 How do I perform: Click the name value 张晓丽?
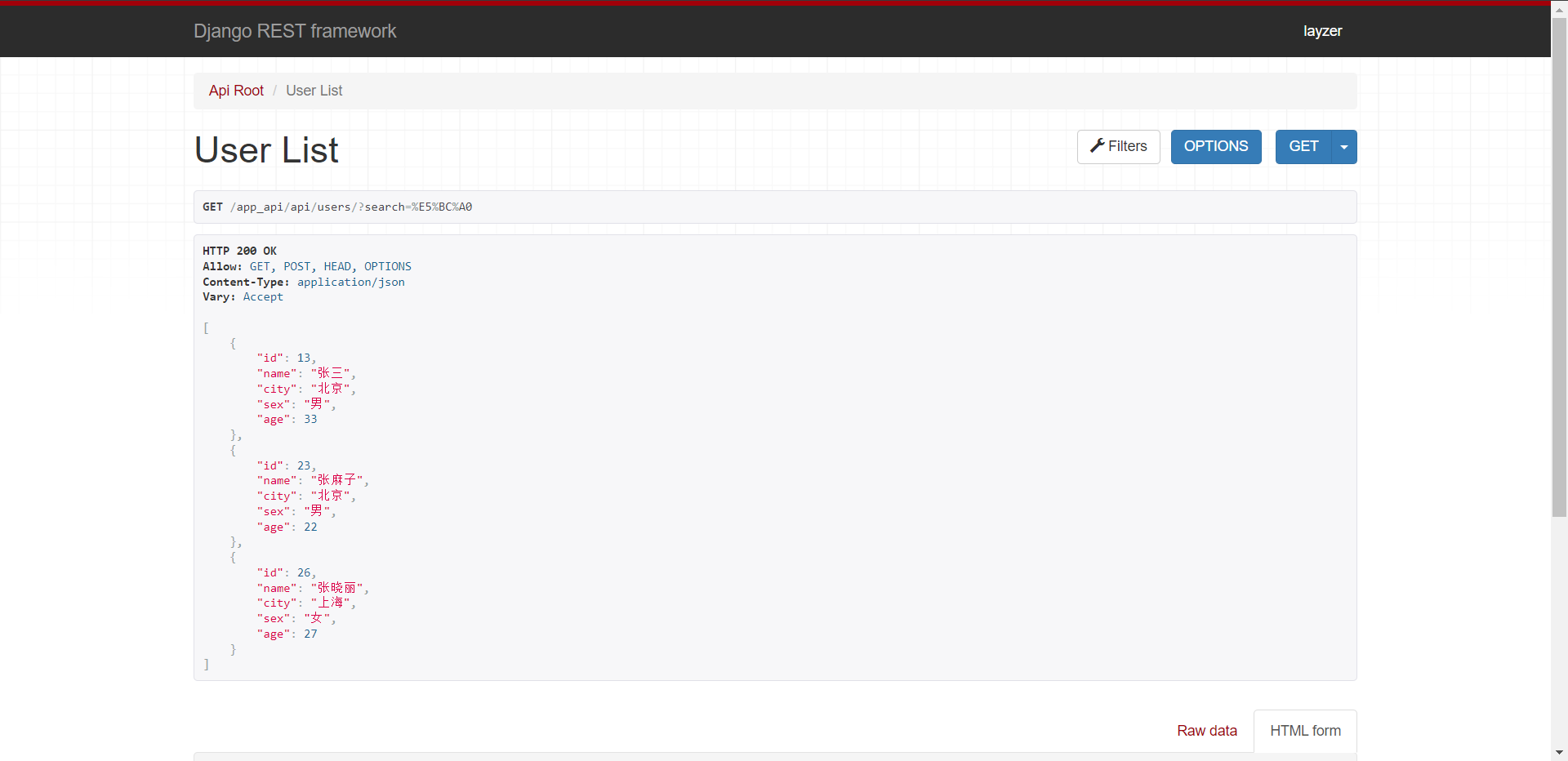pos(337,588)
